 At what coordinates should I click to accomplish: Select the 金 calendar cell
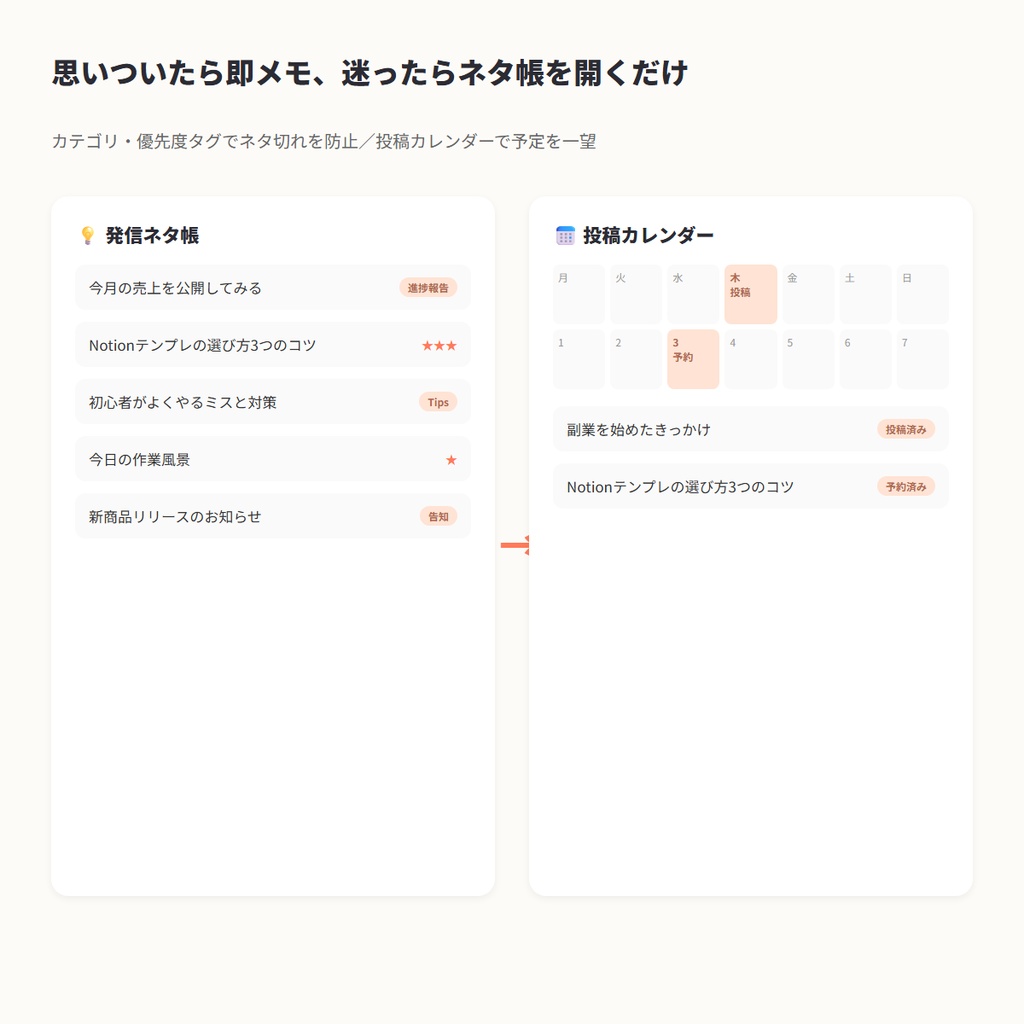(808, 294)
